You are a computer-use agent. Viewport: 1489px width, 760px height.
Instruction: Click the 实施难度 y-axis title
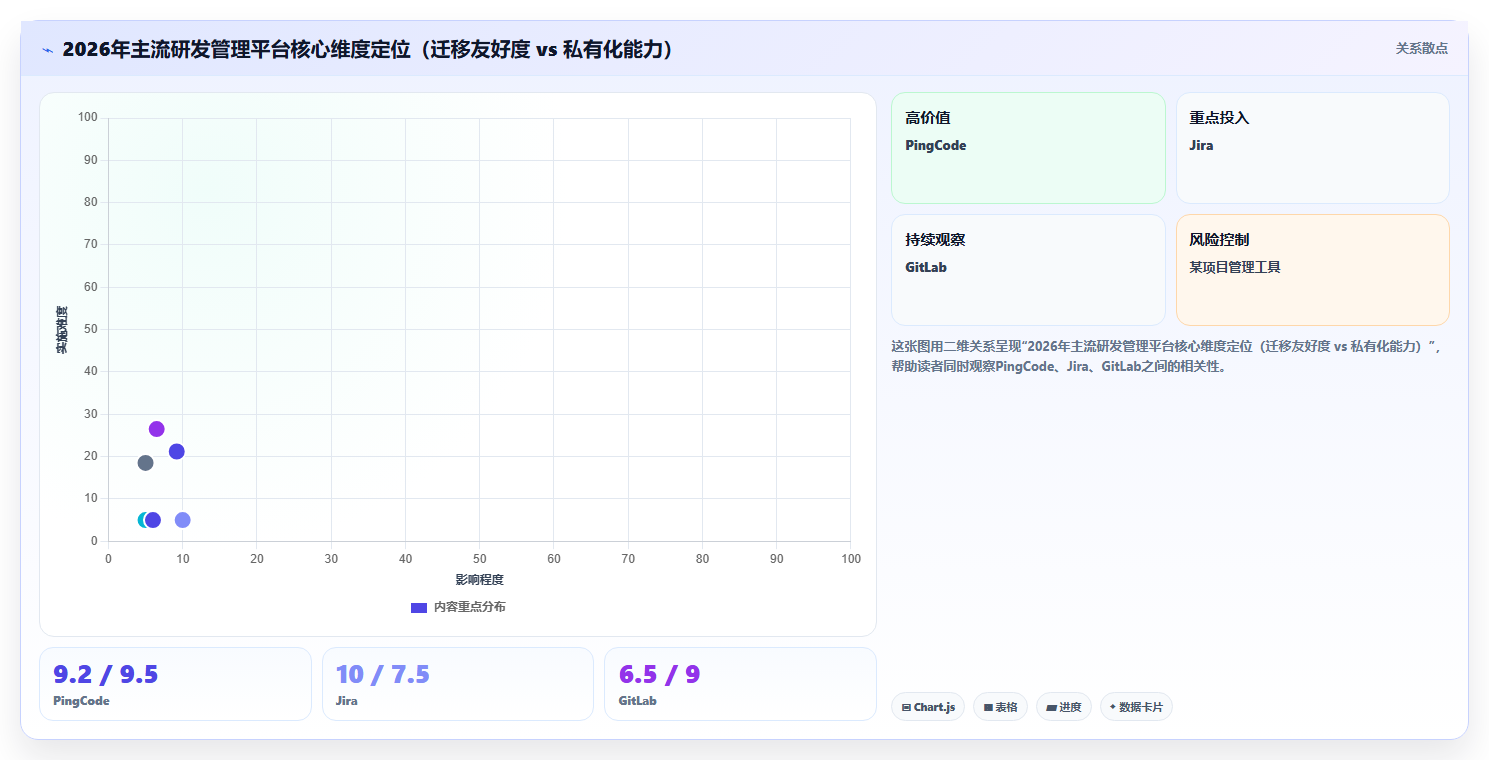[62, 330]
